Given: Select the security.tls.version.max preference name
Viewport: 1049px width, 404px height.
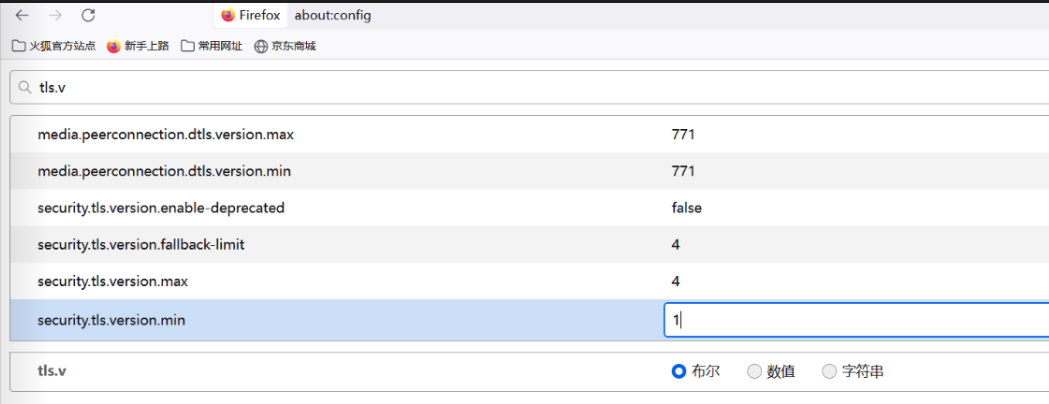Looking at the screenshot, I should coord(112,282).
